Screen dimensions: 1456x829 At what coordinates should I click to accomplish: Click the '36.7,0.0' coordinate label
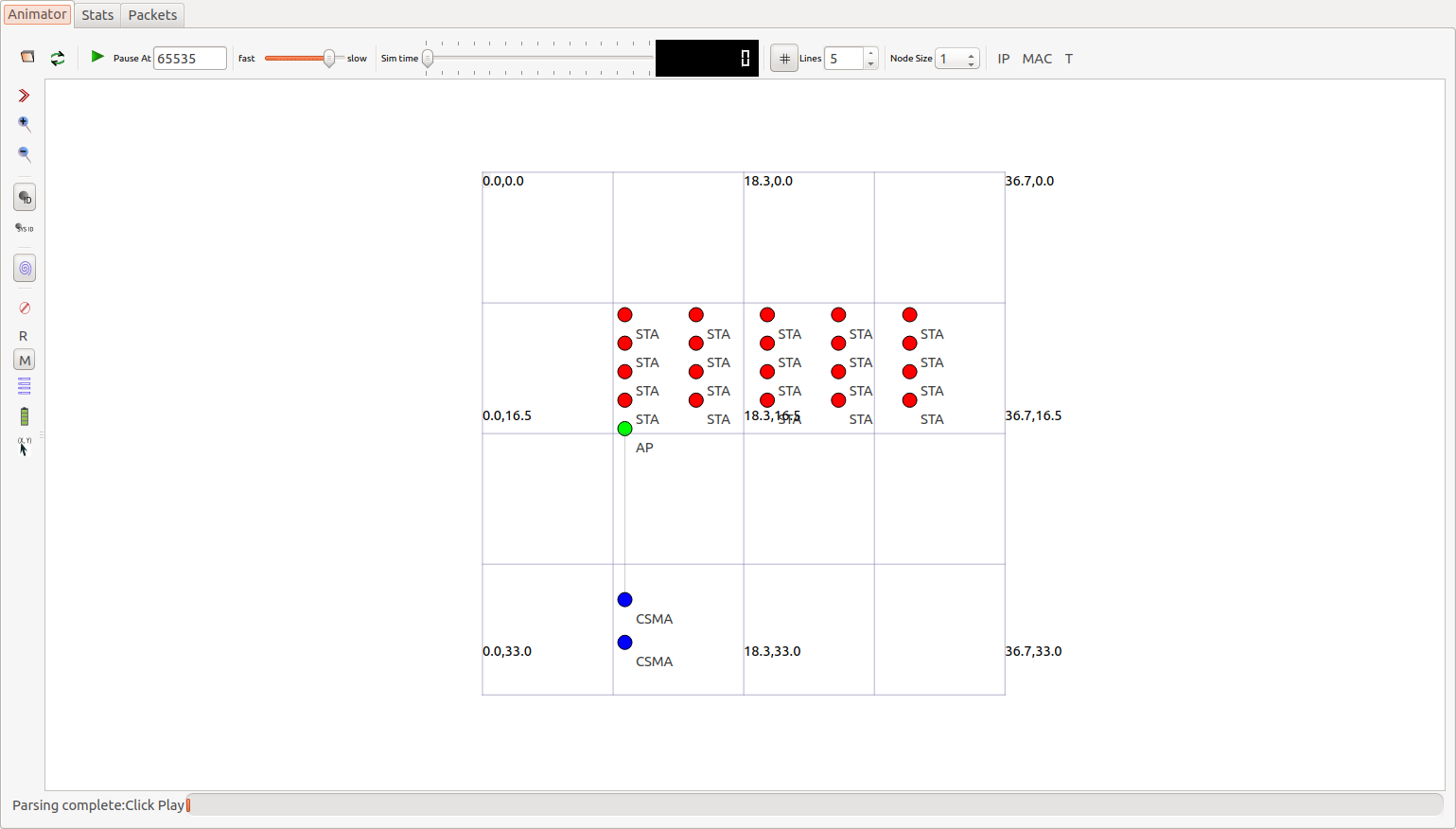(x=1029, y=181)
